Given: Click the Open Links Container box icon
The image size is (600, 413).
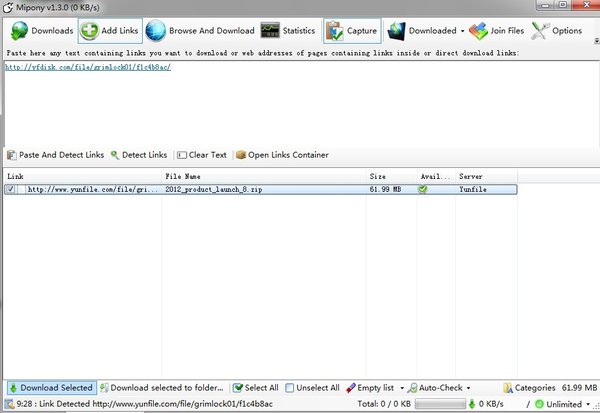Looking at the screenshot, I should pos(241,155).
